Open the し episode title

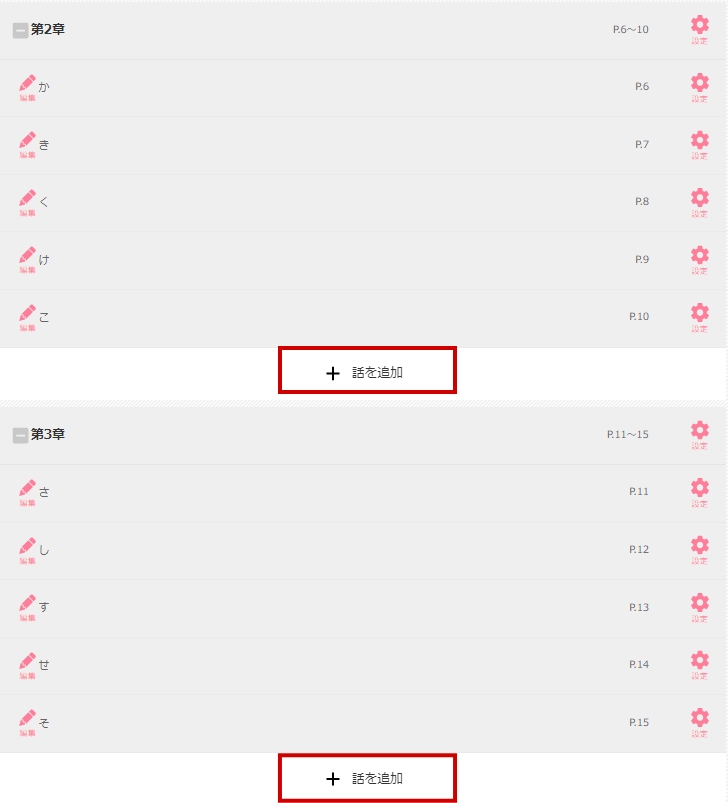[44, 550]
